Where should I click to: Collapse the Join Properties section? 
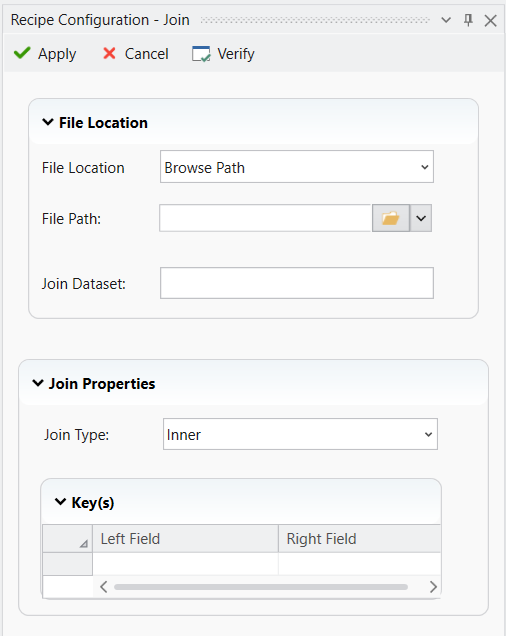[x=38, y=383]
